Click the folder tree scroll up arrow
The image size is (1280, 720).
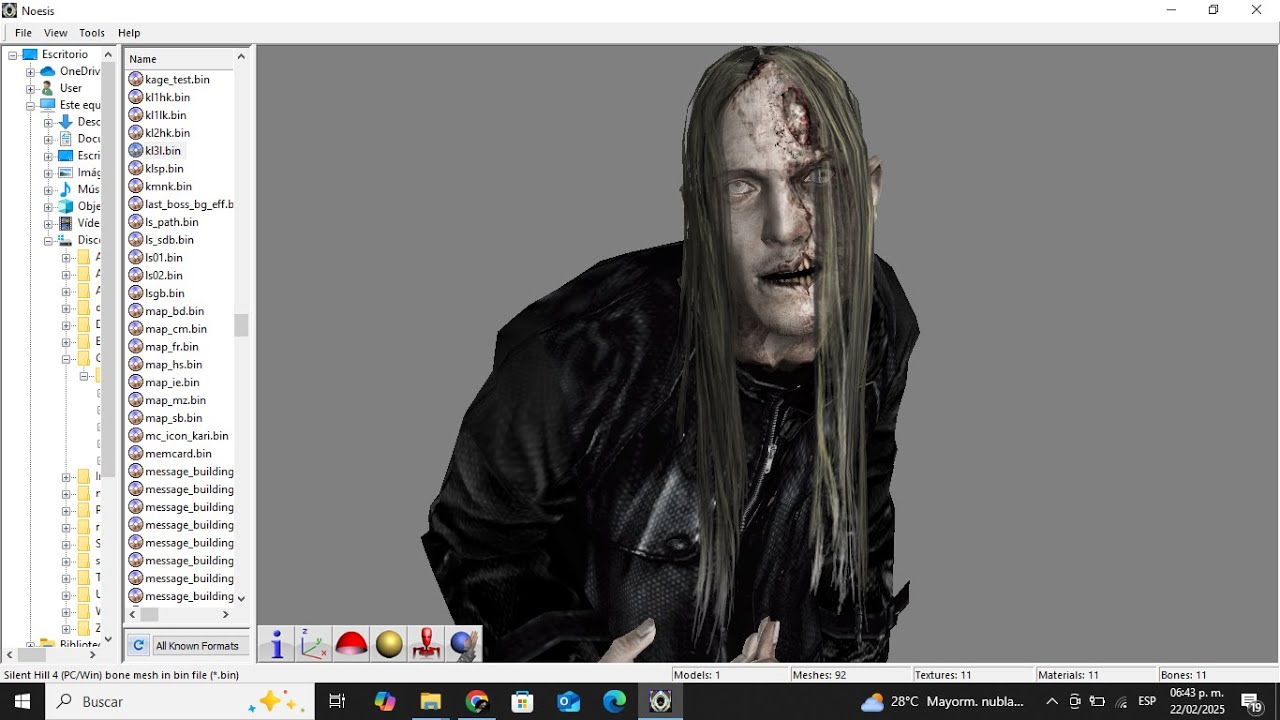pos(109,55)
